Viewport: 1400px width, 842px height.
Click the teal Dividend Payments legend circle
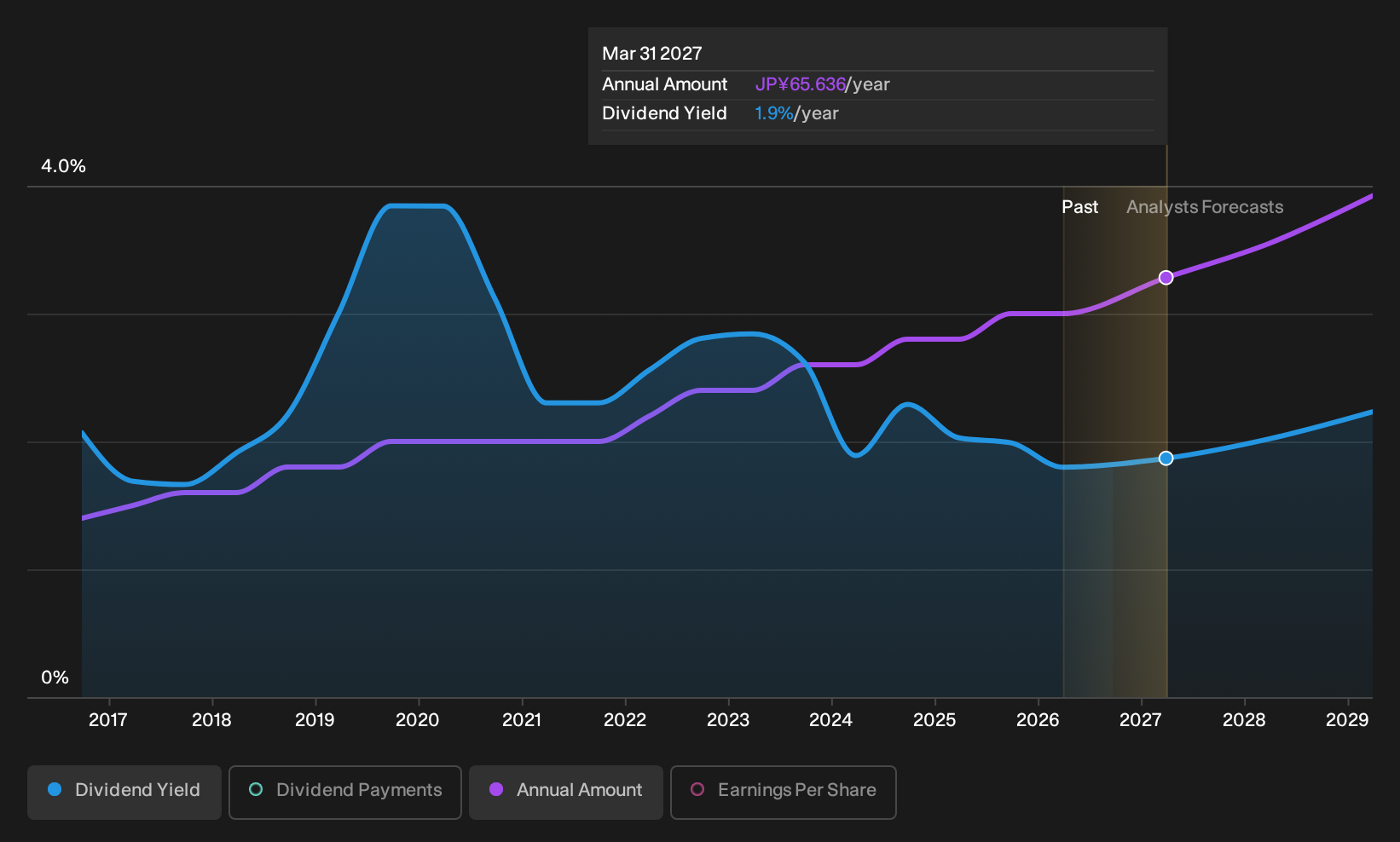click(256, 789)
